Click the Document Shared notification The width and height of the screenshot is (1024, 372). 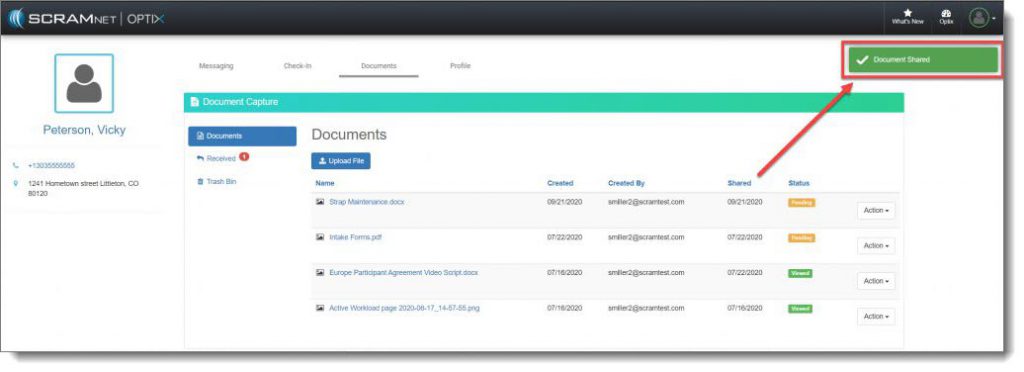[x=923, y=60]
